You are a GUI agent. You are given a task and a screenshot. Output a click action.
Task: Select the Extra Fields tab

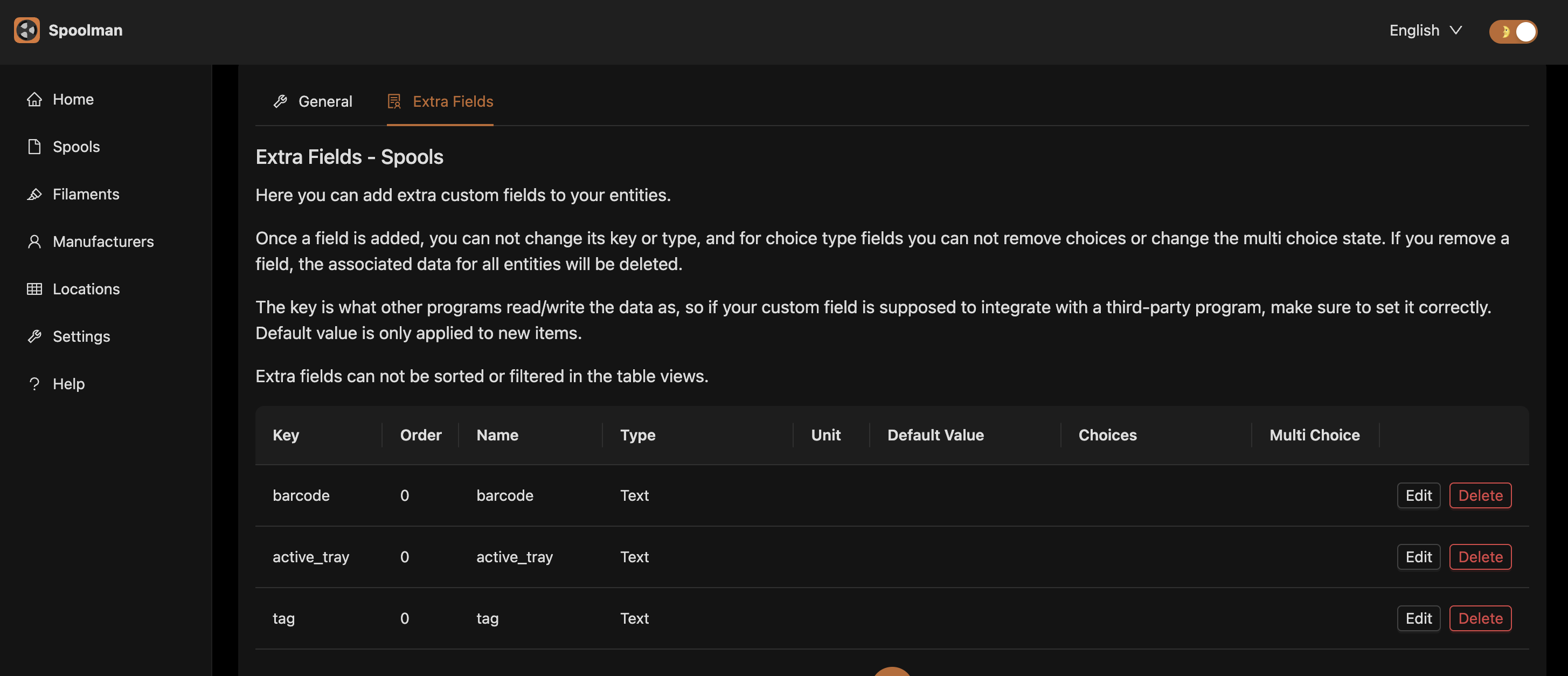click(x=440, y=101)
